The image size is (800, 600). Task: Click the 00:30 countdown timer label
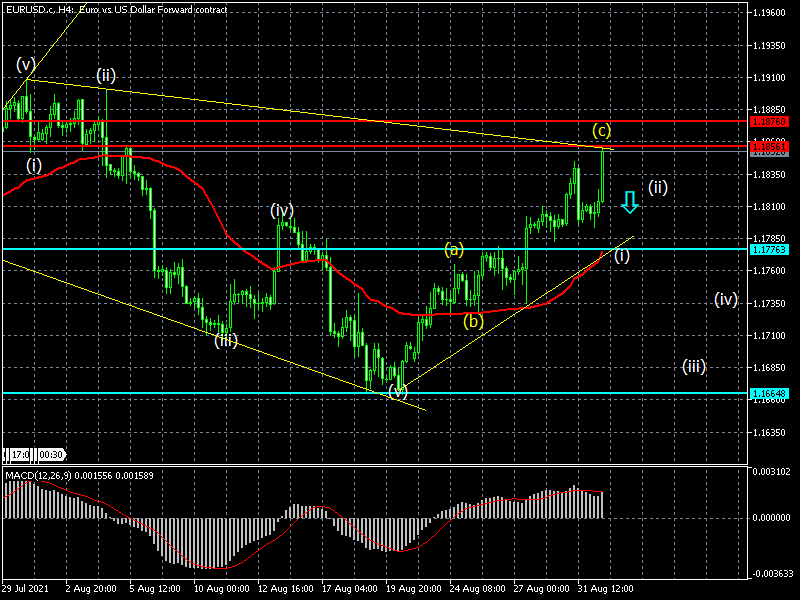(51, 455)
